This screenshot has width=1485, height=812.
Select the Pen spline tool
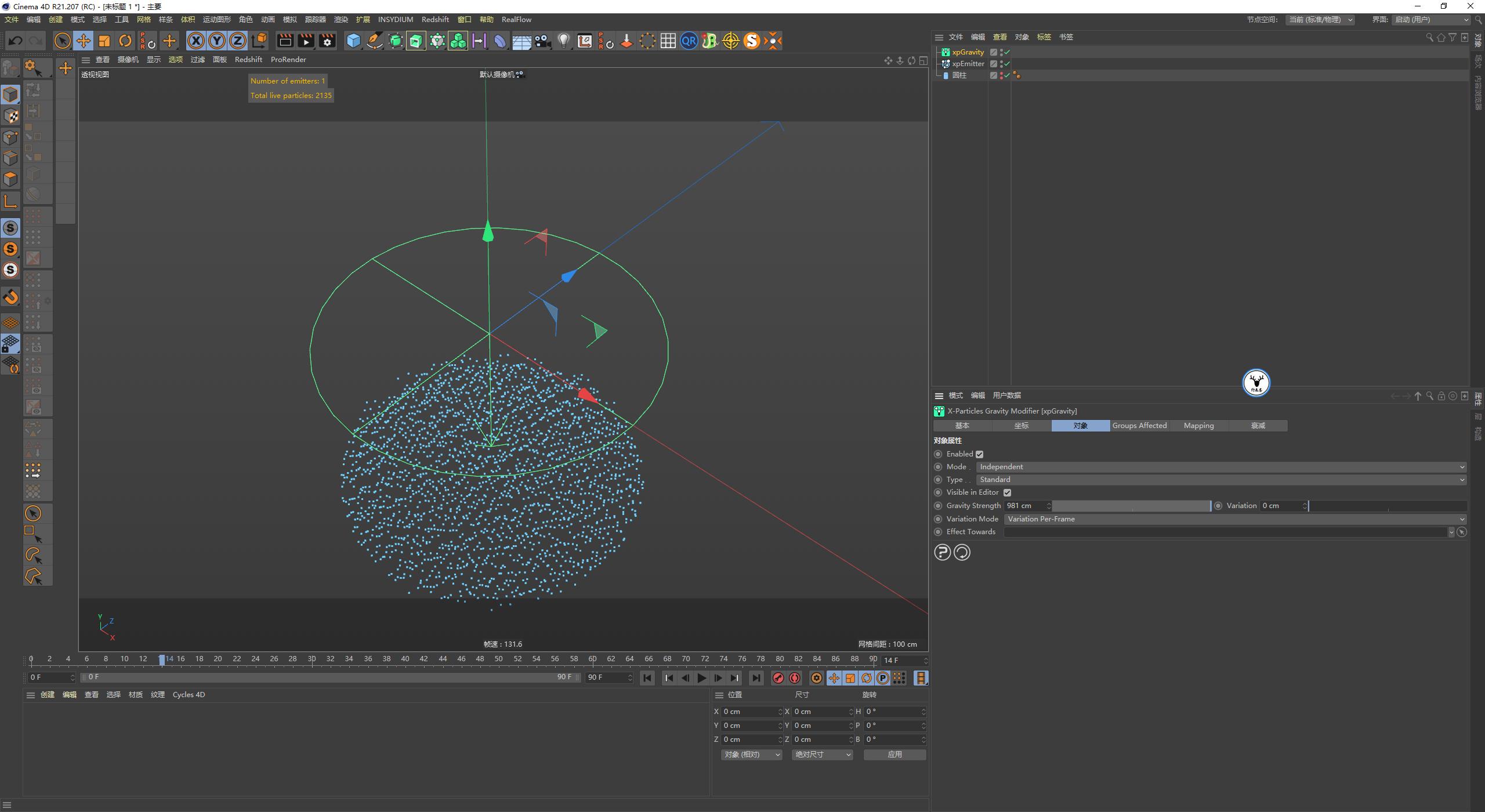pyautogui.click(x=374, y=41)
